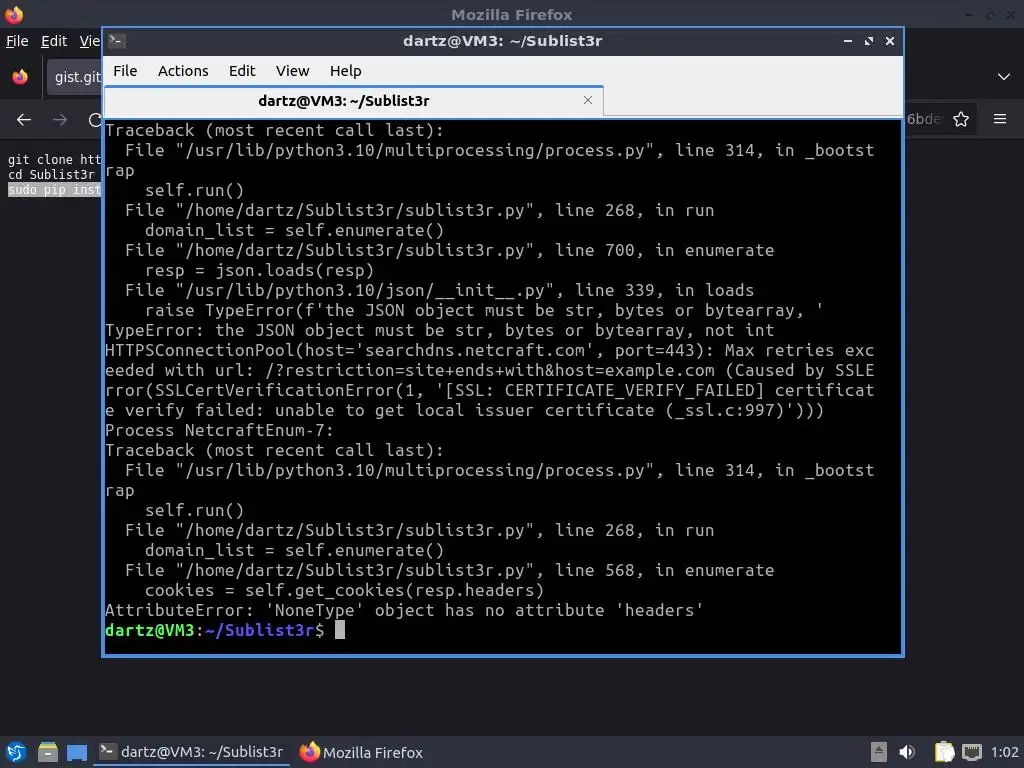
Task: Close the terminal tab with its X icon
Action: [588, 100]
